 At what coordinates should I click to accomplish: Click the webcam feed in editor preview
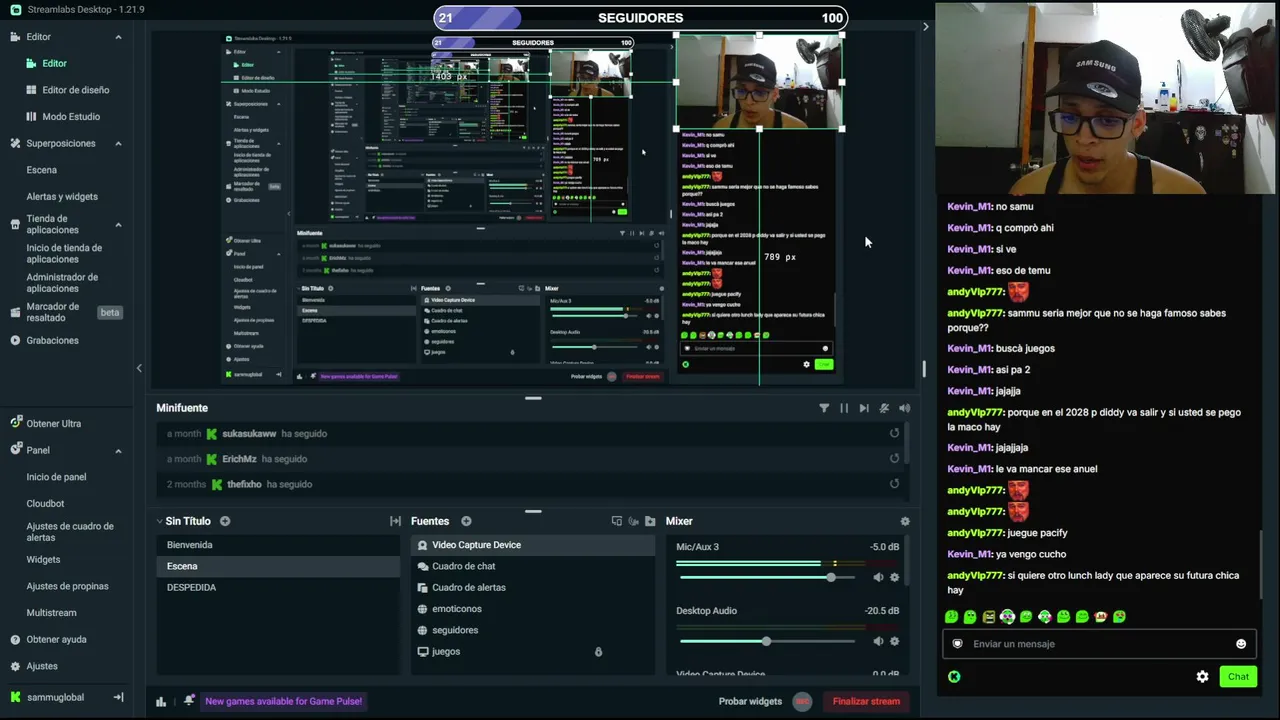tap(759, 81)
